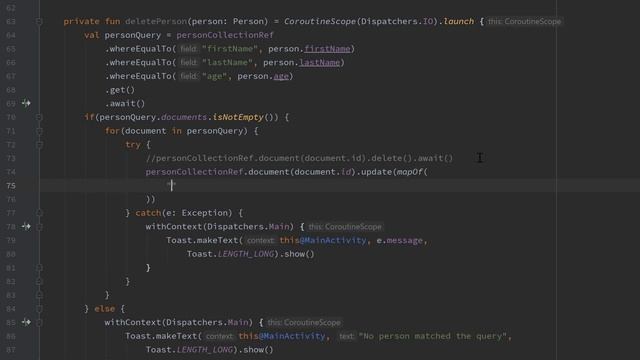
Task: Collapse the deletePerson function fold on line 63
Action: tap(39, 21)
